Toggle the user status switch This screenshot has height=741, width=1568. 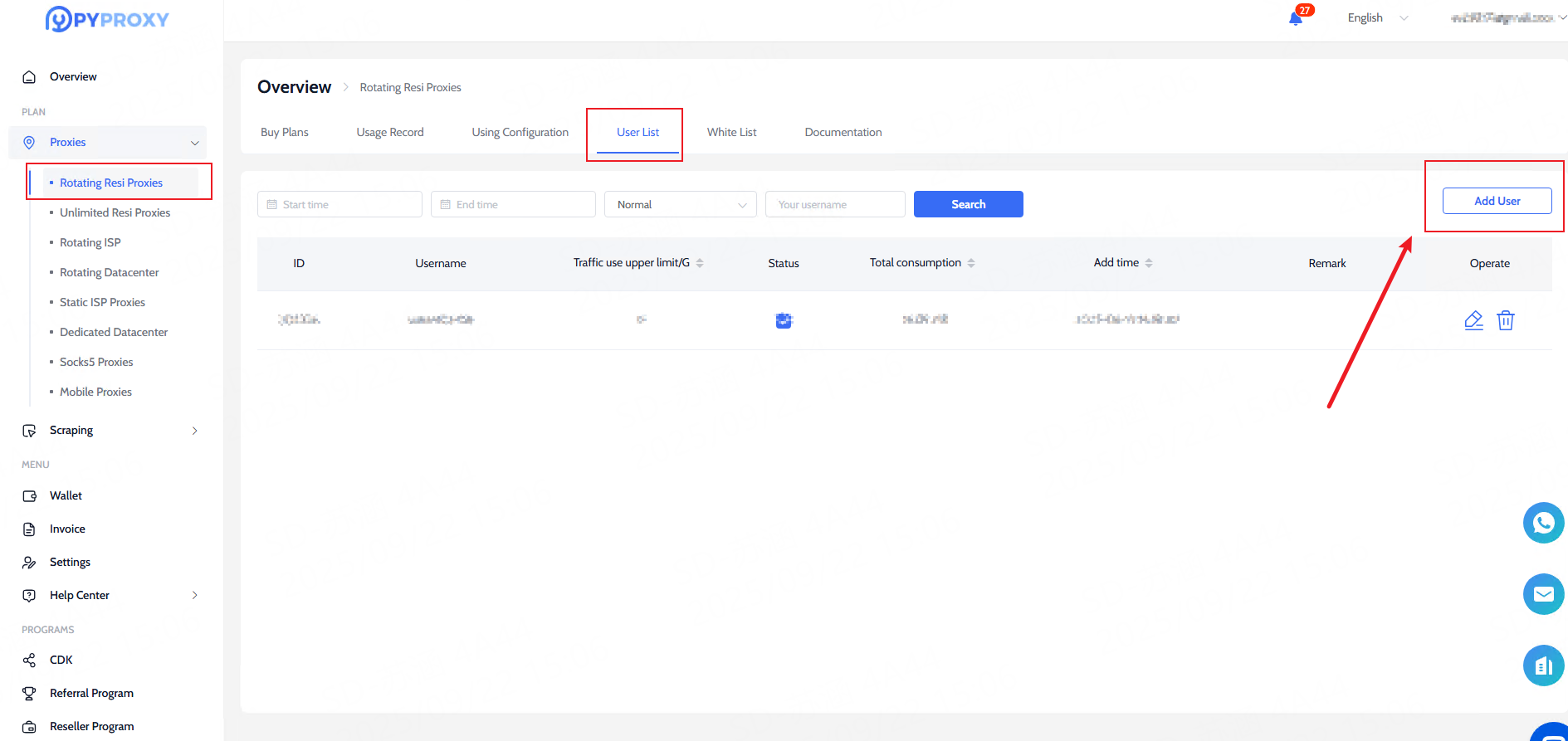(784, 320)
